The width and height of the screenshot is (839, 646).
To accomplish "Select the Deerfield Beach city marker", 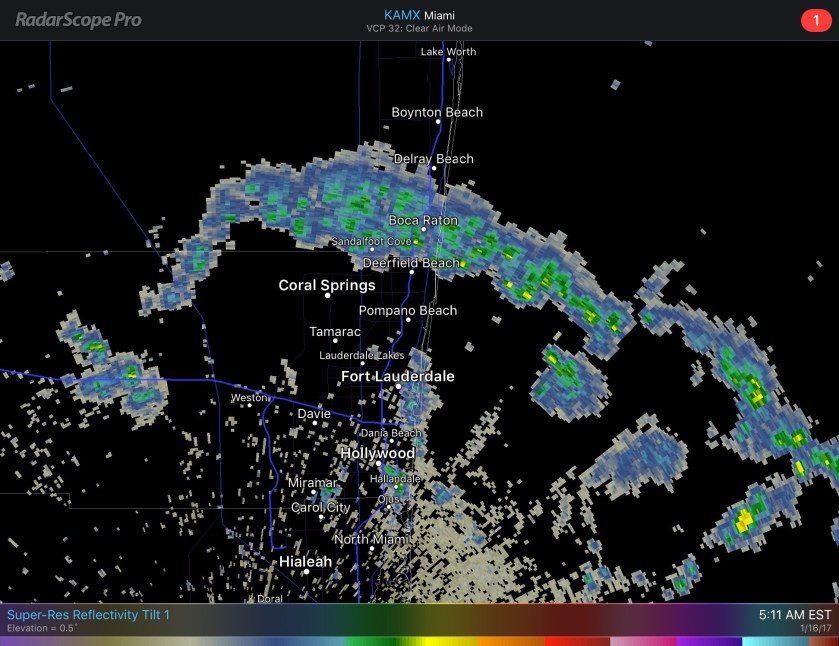I will tap(412, 272).
